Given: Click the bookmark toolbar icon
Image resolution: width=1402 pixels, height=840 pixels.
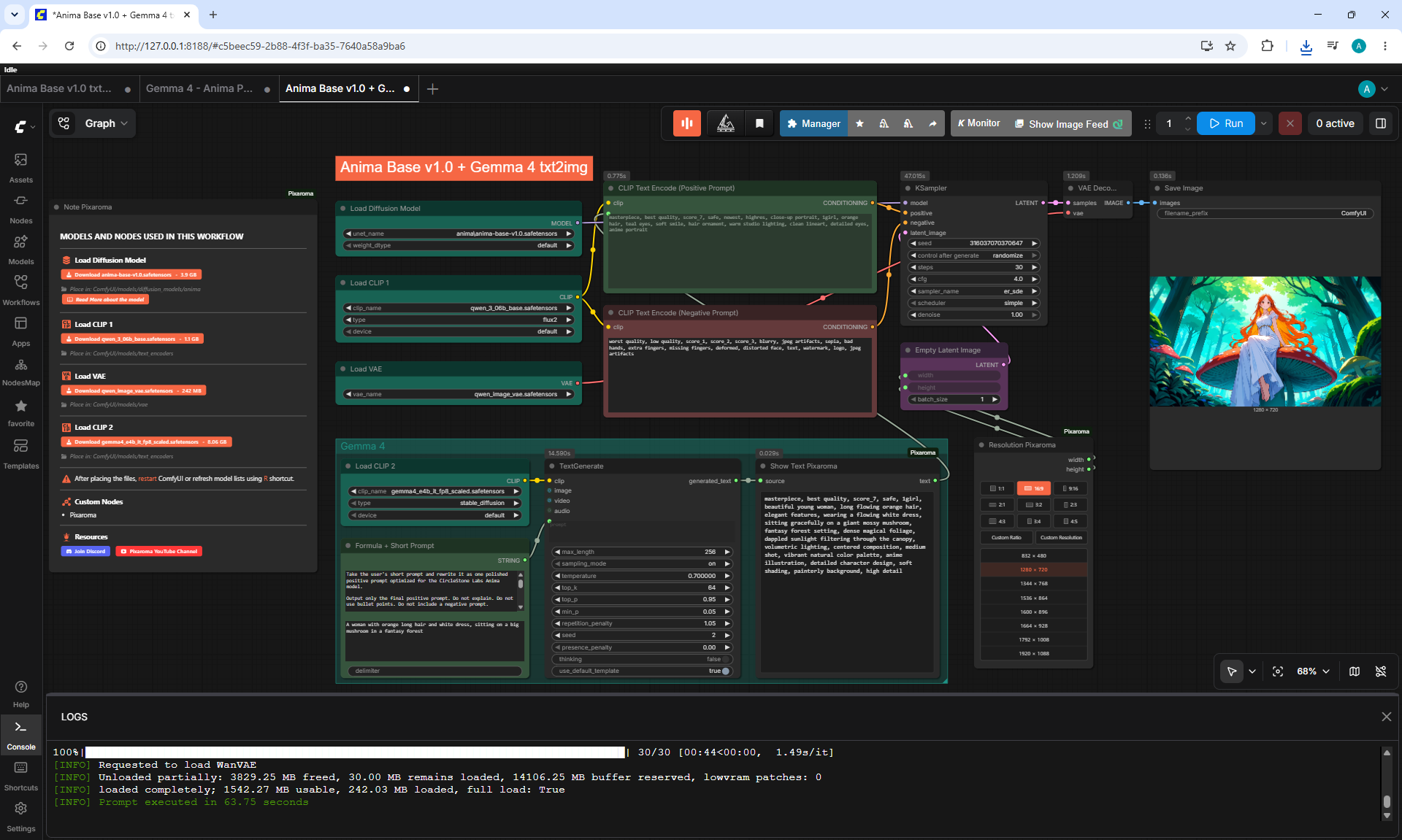Looking at the screenshot, I should (759, 123).
